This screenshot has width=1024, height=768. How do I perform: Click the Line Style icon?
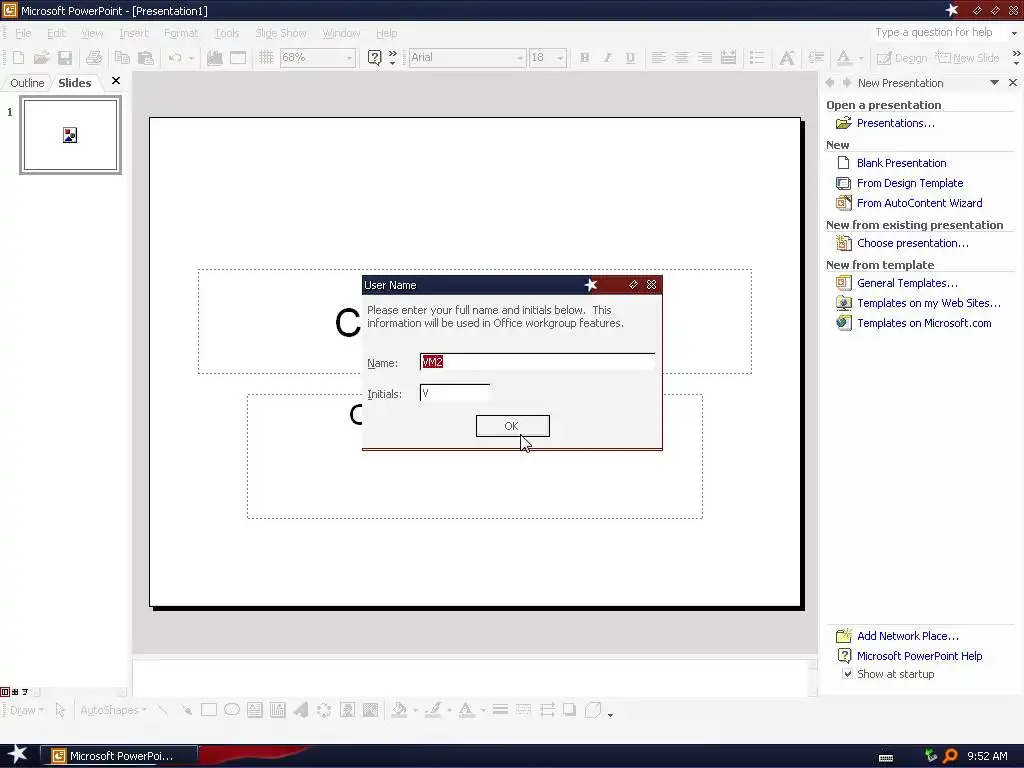(500, 710)
